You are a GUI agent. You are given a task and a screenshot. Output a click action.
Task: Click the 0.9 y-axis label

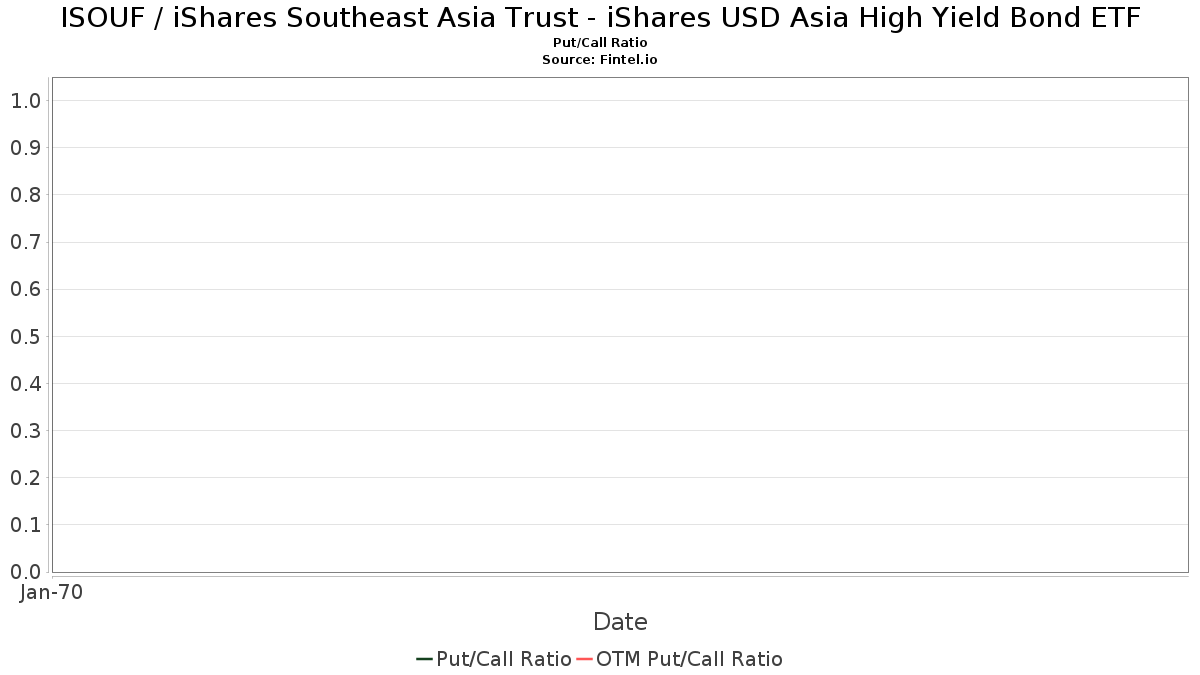pyautogui.click(x=25, y=148)
